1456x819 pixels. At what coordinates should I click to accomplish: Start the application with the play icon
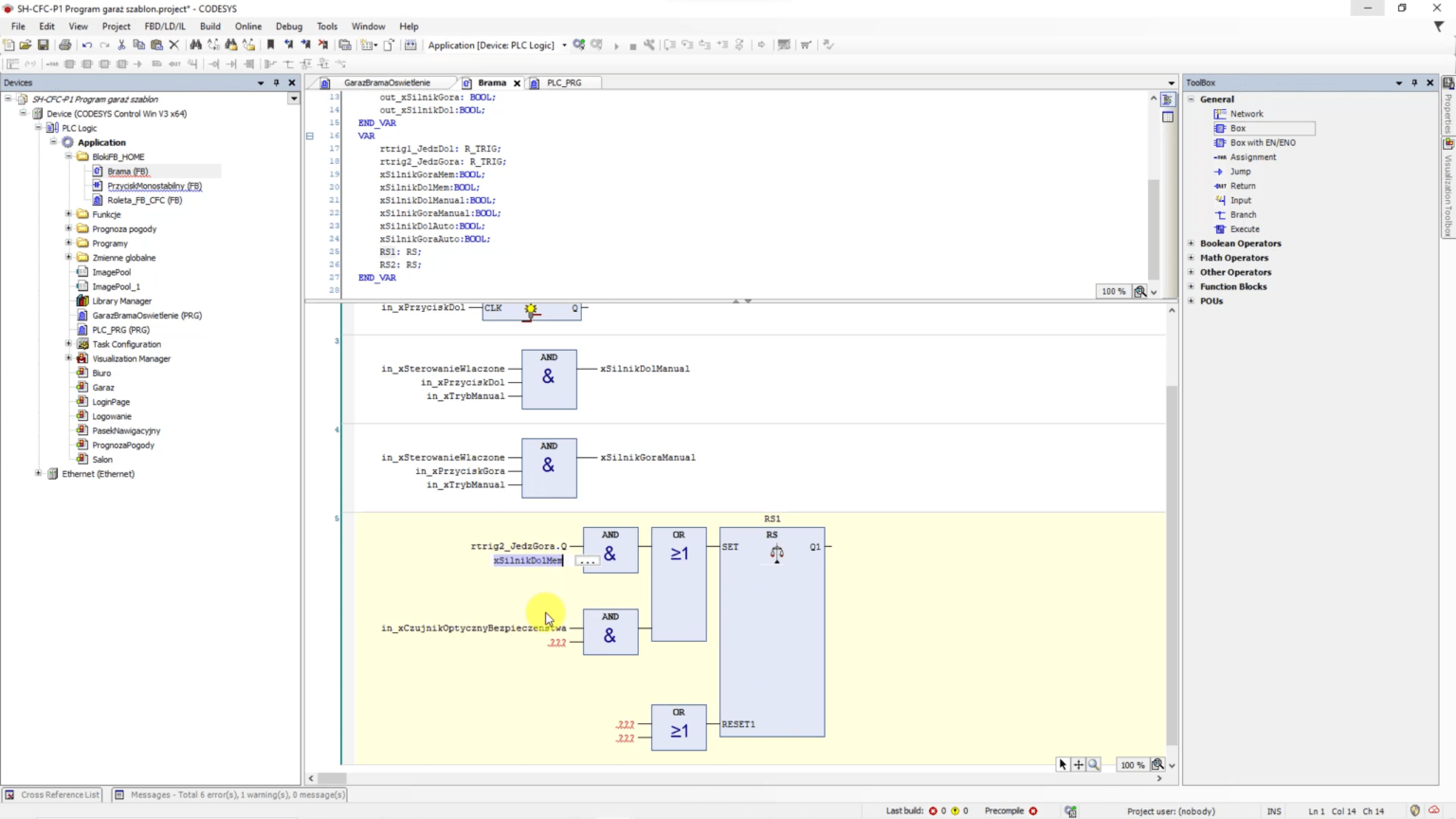(x=616, y=45)
